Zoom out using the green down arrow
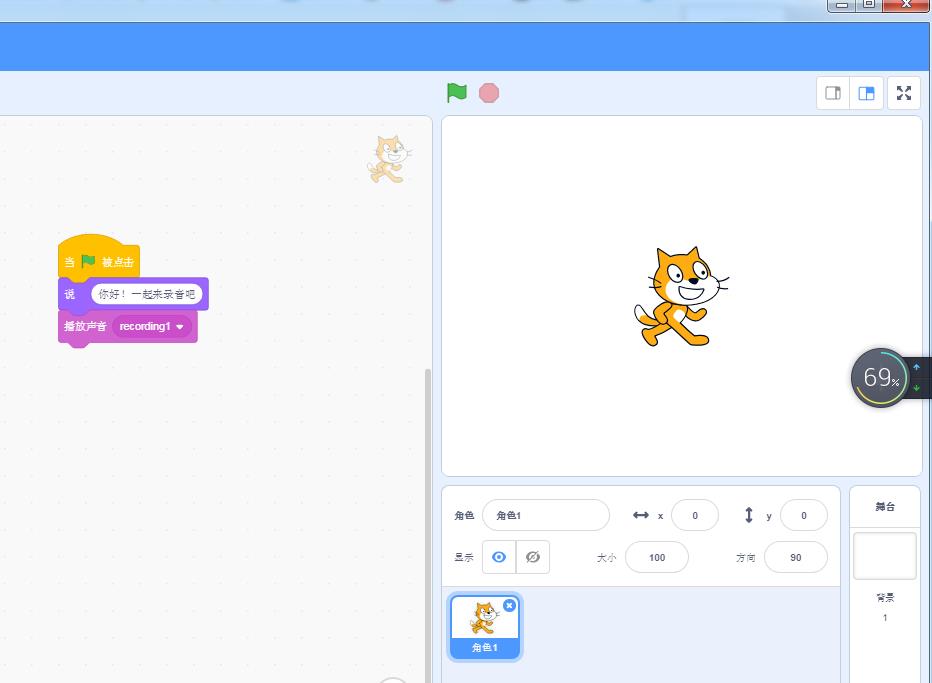 coord(916,389)
